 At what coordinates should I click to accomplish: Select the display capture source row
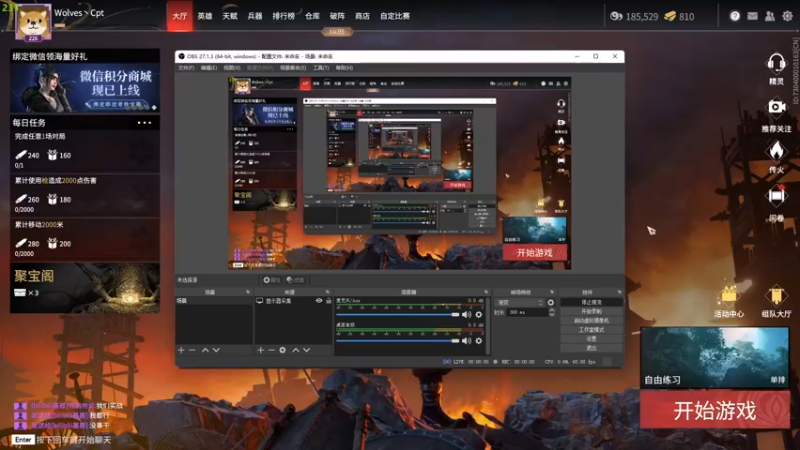(x=293, y=301)
